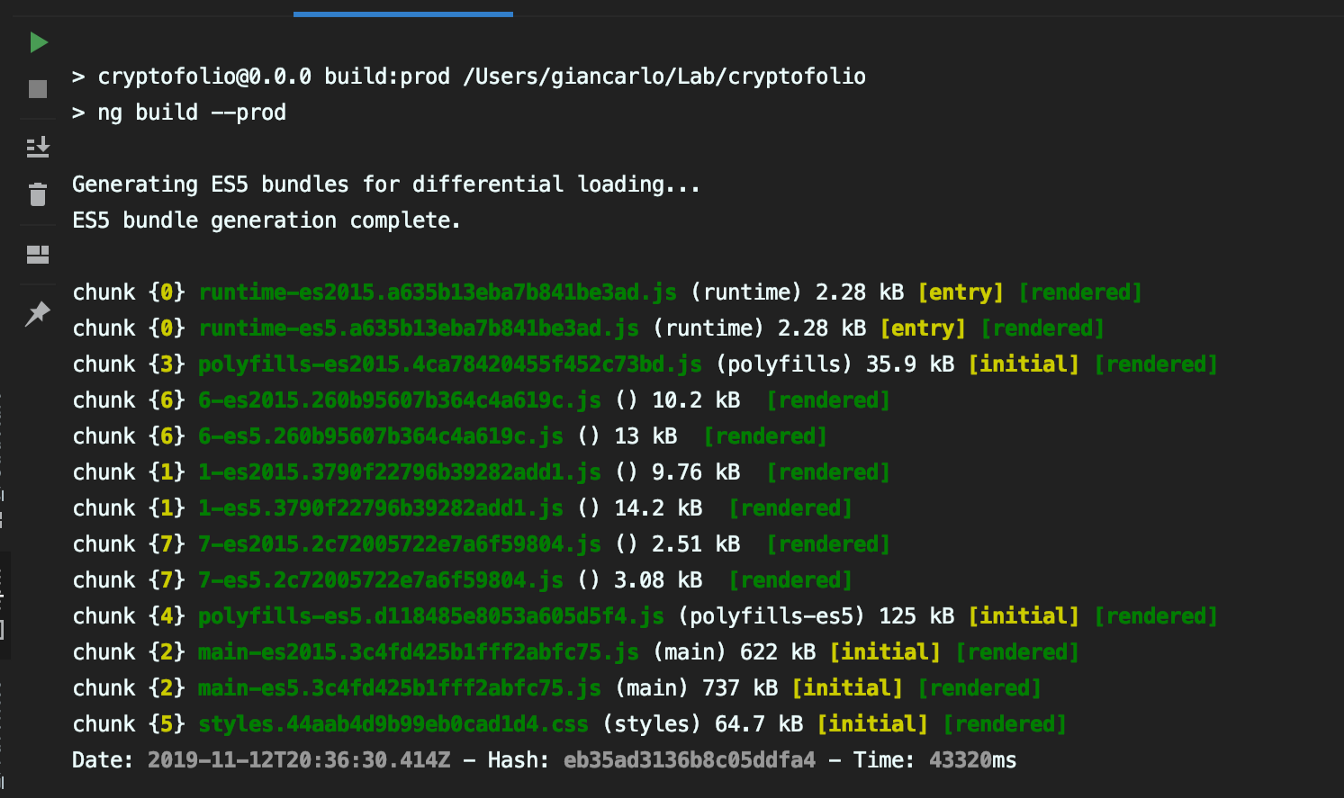Click the build hash eb35ad3136b8c05ddfa4

click(689, 760)
